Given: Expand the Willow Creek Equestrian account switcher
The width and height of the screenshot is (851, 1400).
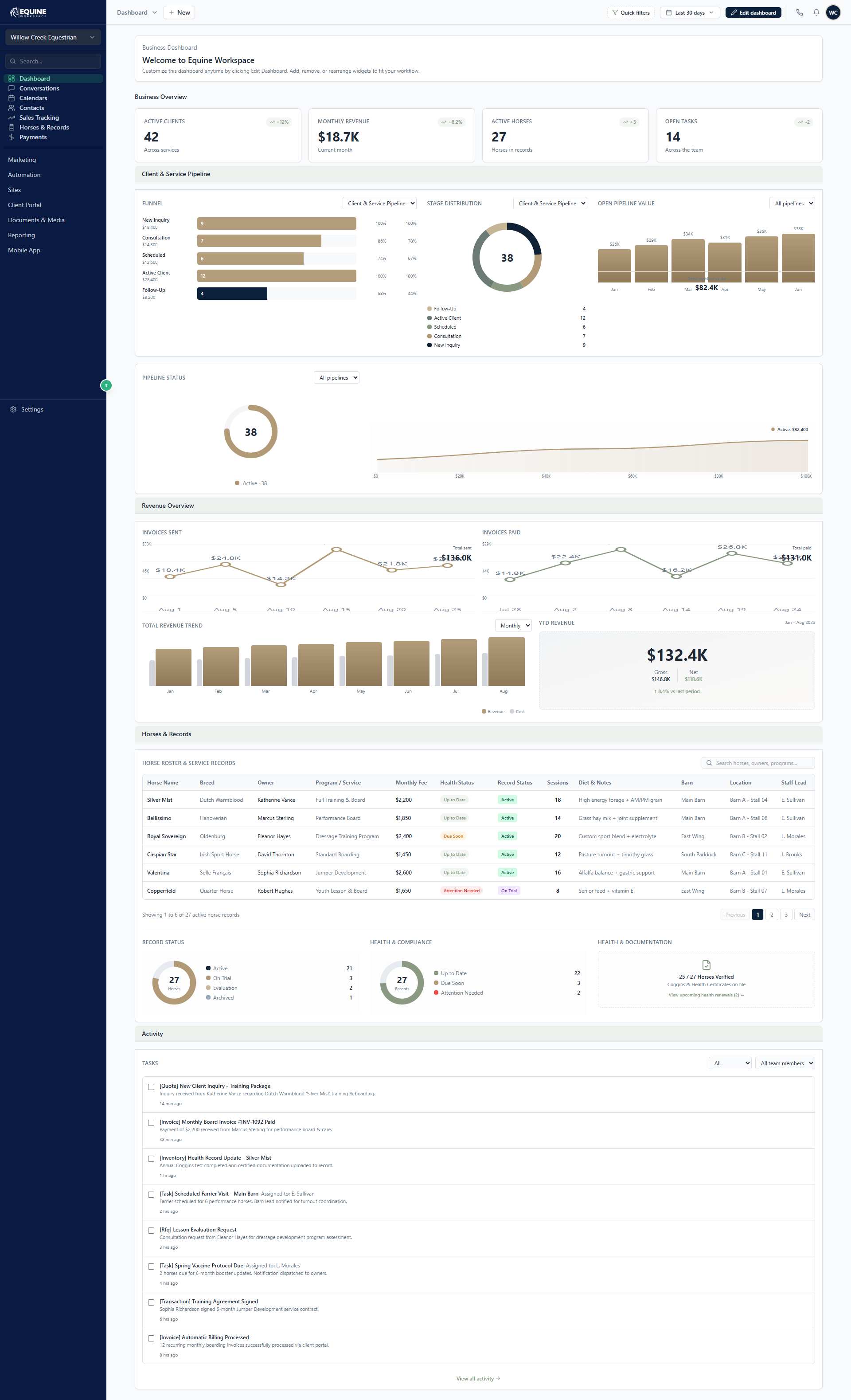Looking at the screenshot, I should tap(53, 38).
